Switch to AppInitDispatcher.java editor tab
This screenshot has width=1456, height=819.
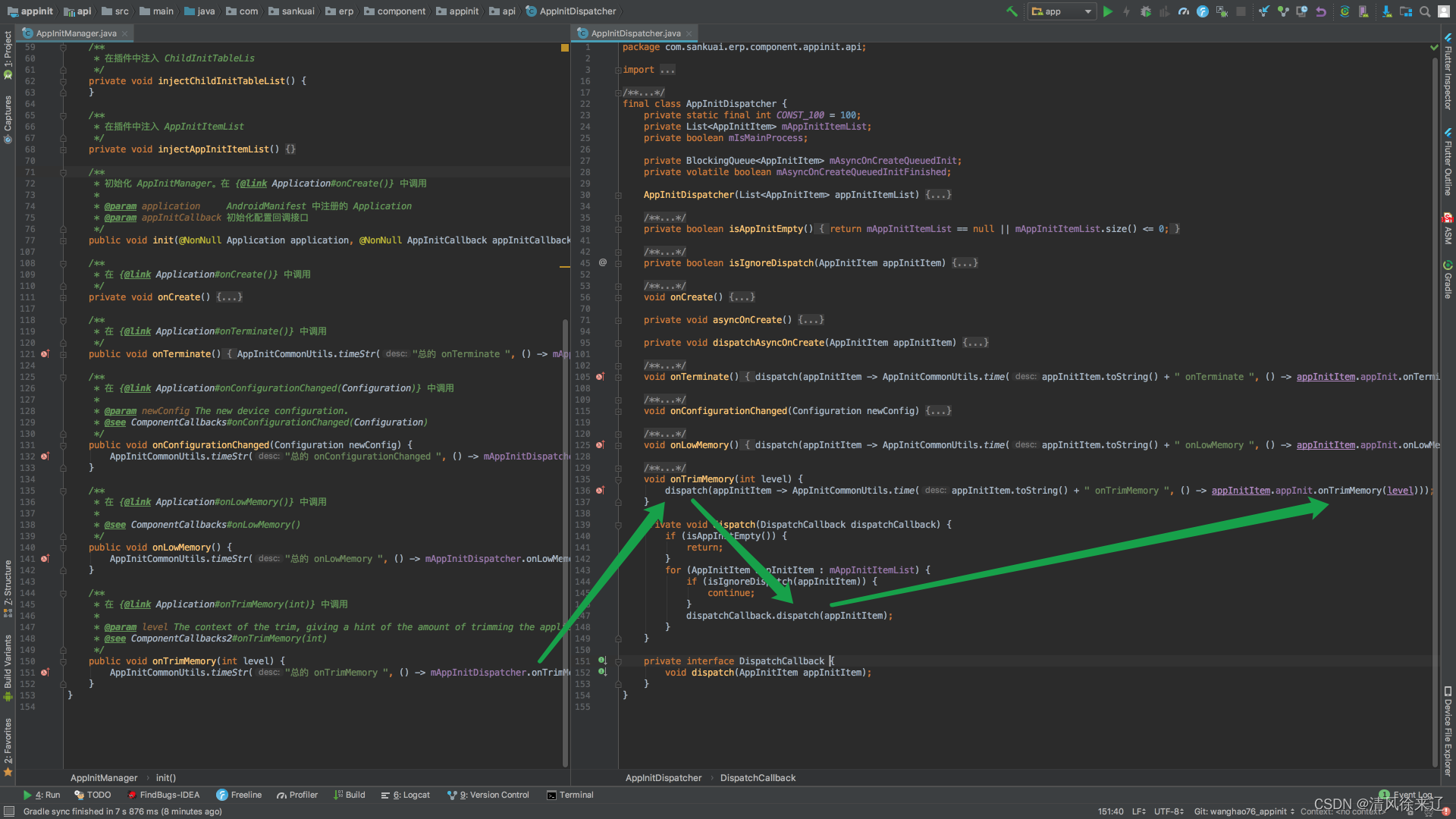click(635, 33)
